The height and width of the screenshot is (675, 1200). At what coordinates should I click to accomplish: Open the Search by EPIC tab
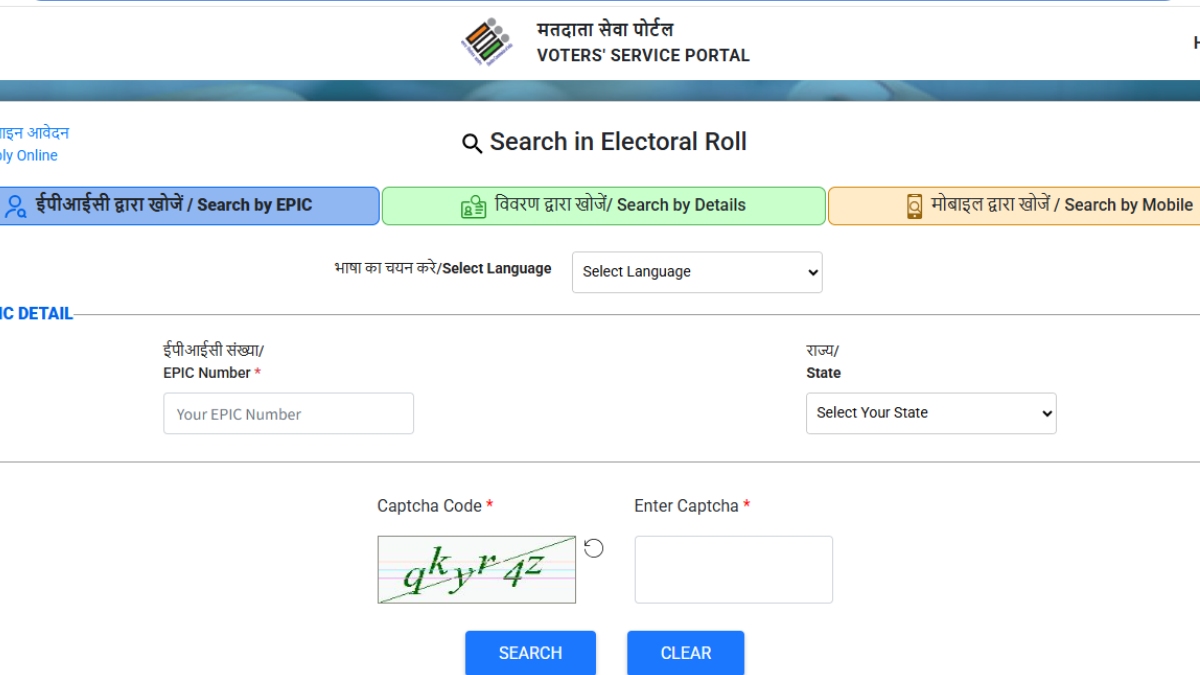(x=190, y=205)
